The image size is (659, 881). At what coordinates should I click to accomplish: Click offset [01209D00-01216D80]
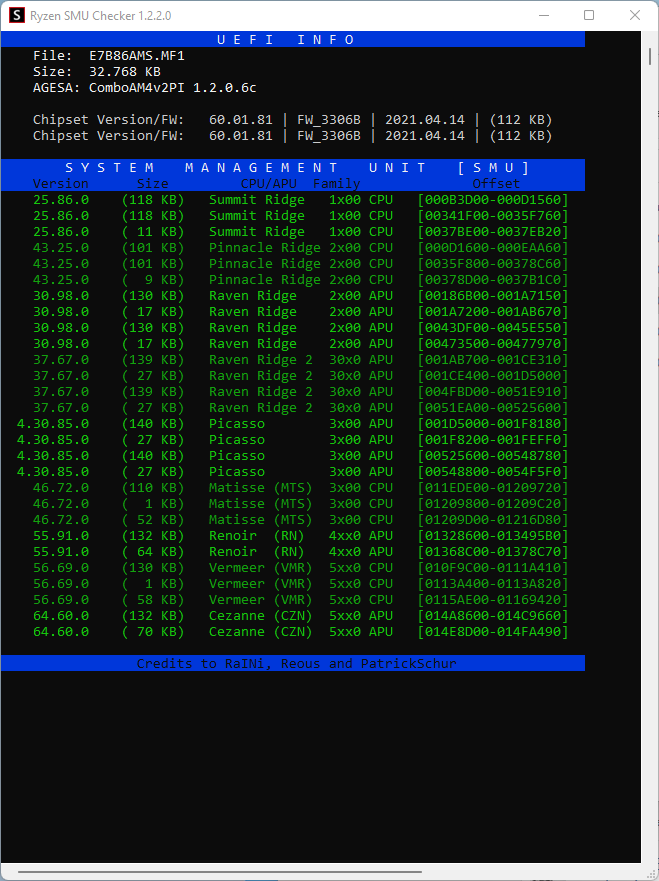tap(493, 520)
